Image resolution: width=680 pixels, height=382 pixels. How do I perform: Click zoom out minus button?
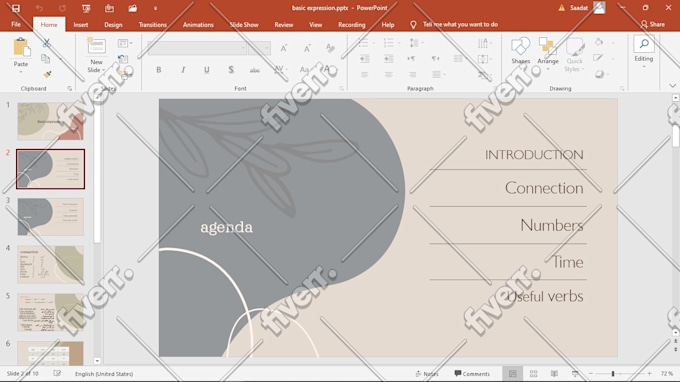pos(591,373)
